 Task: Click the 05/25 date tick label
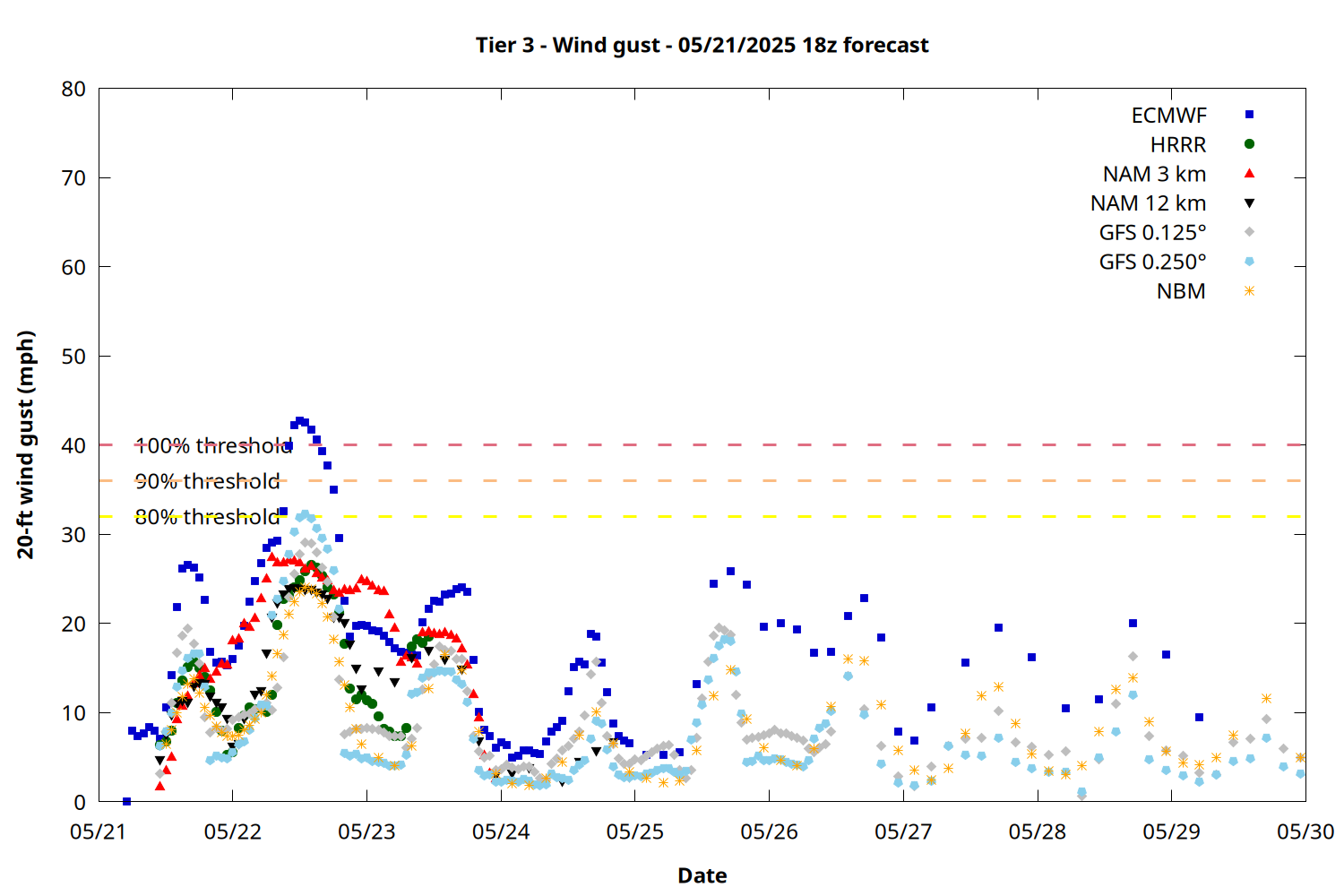click(x=635, y=831)
